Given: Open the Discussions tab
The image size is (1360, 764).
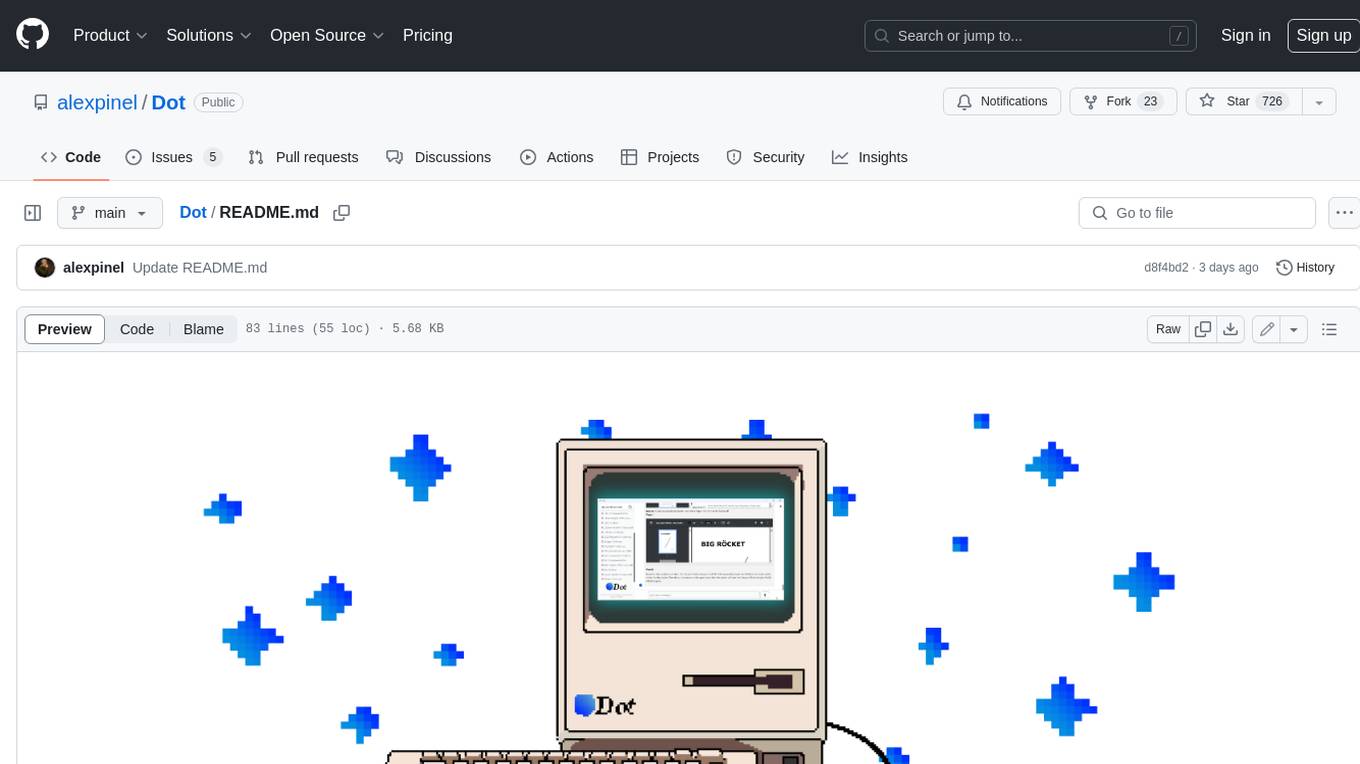Looking at the screenshot, I should click(x=439, y=157).
